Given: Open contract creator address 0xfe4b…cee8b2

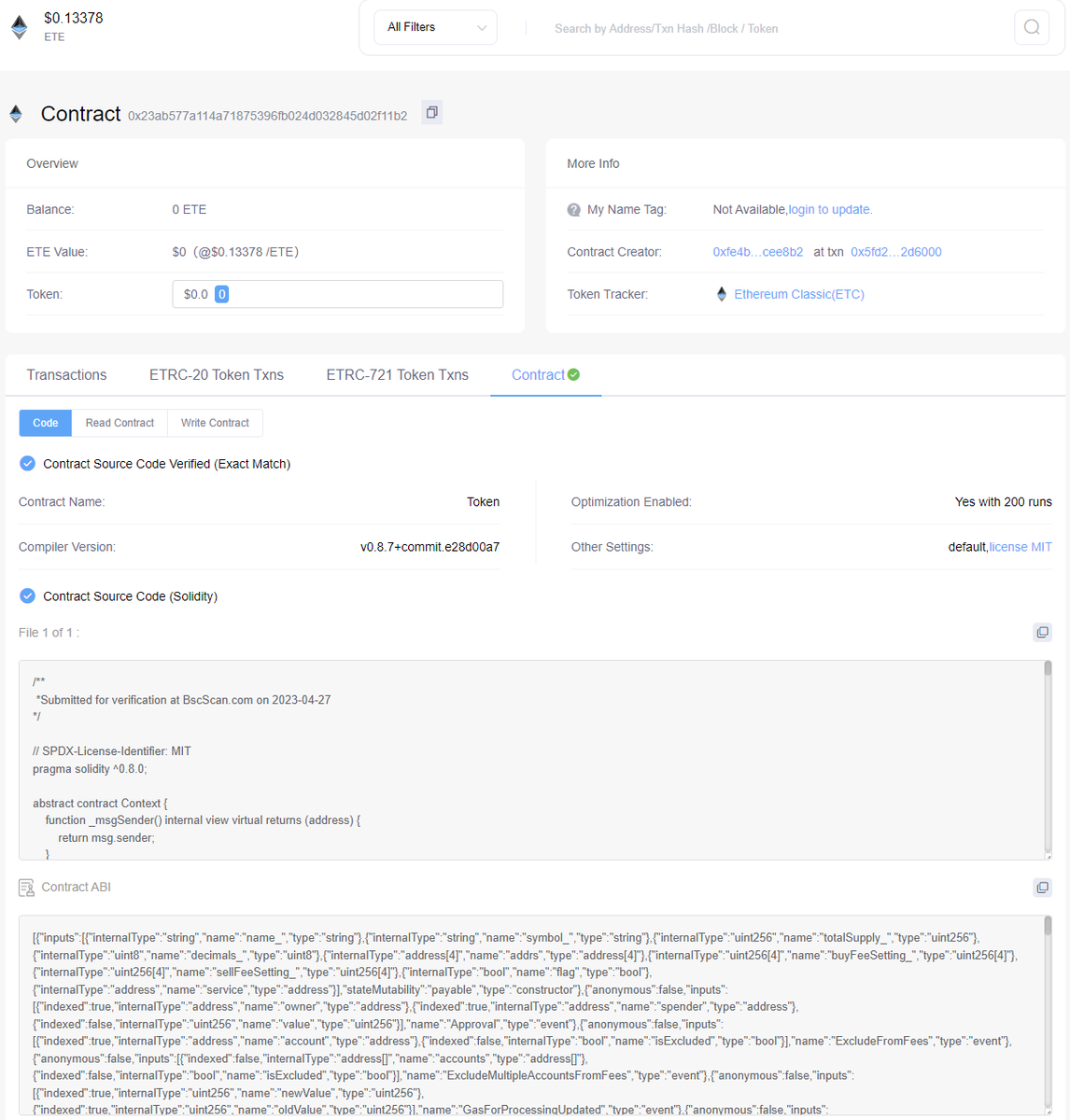Looking at the screenshot, I should click(758, 252).
